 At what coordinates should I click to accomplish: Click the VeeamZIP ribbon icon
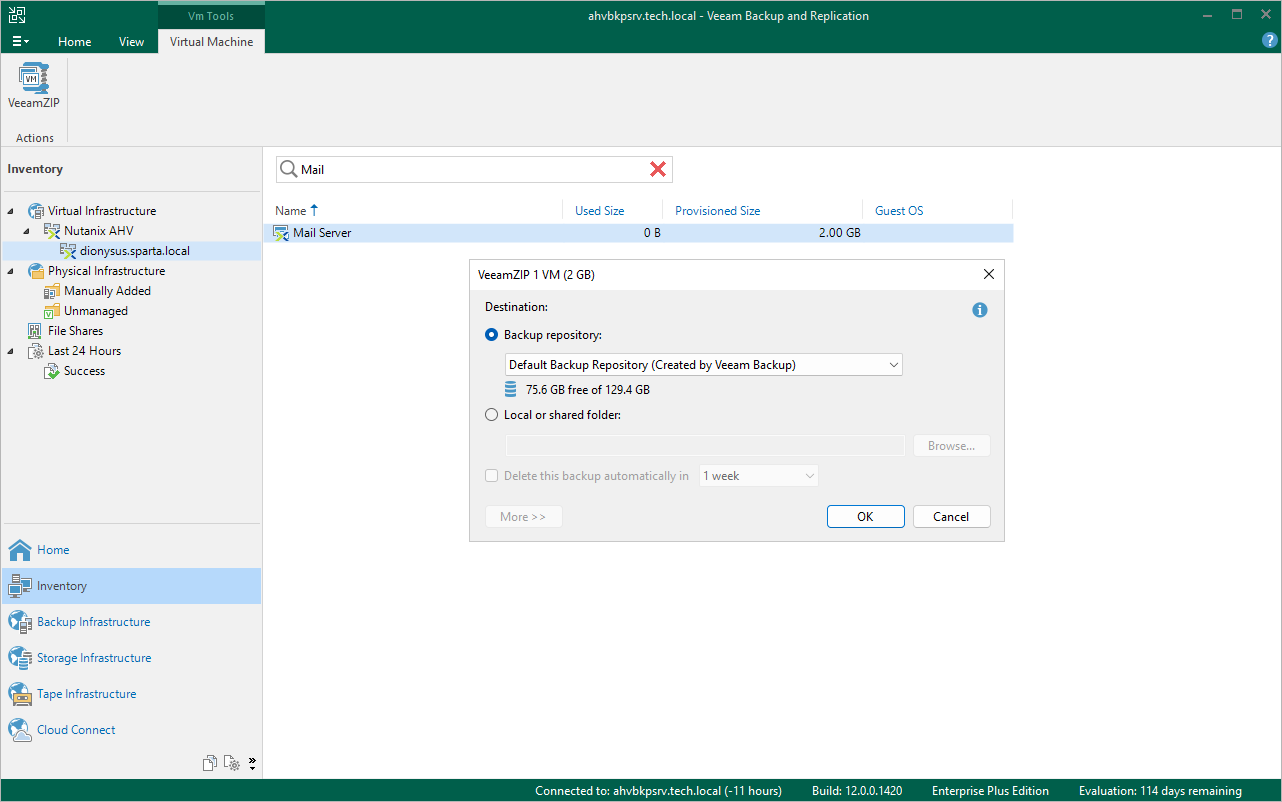coord(34,78)
